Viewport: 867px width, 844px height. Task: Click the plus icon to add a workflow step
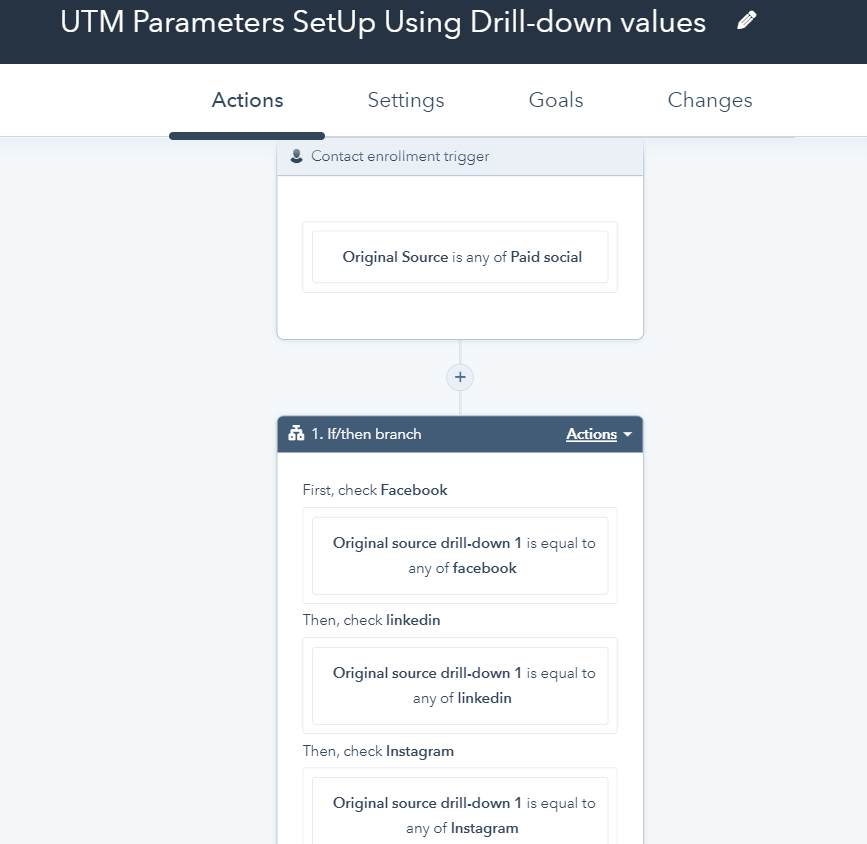(x=459, y=377)
